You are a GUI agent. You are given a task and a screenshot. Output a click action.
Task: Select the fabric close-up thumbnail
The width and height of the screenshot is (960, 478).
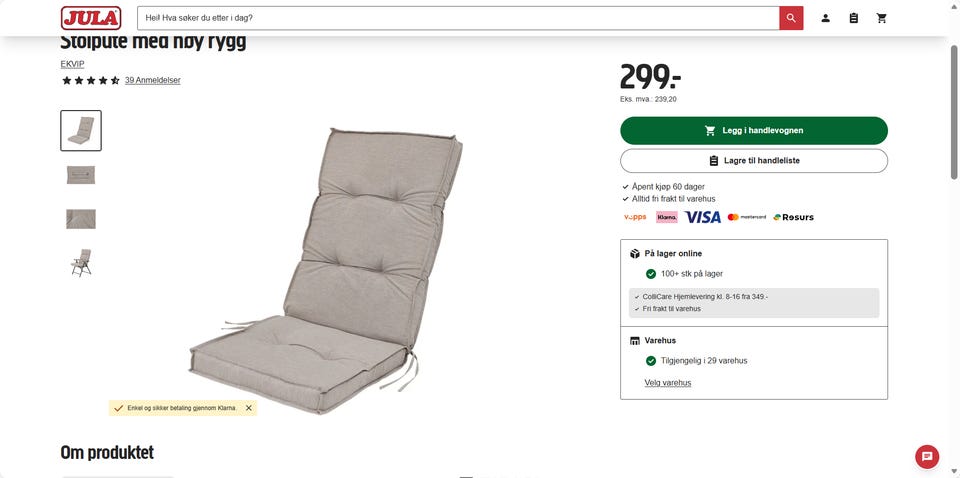(x=81, y=219)
